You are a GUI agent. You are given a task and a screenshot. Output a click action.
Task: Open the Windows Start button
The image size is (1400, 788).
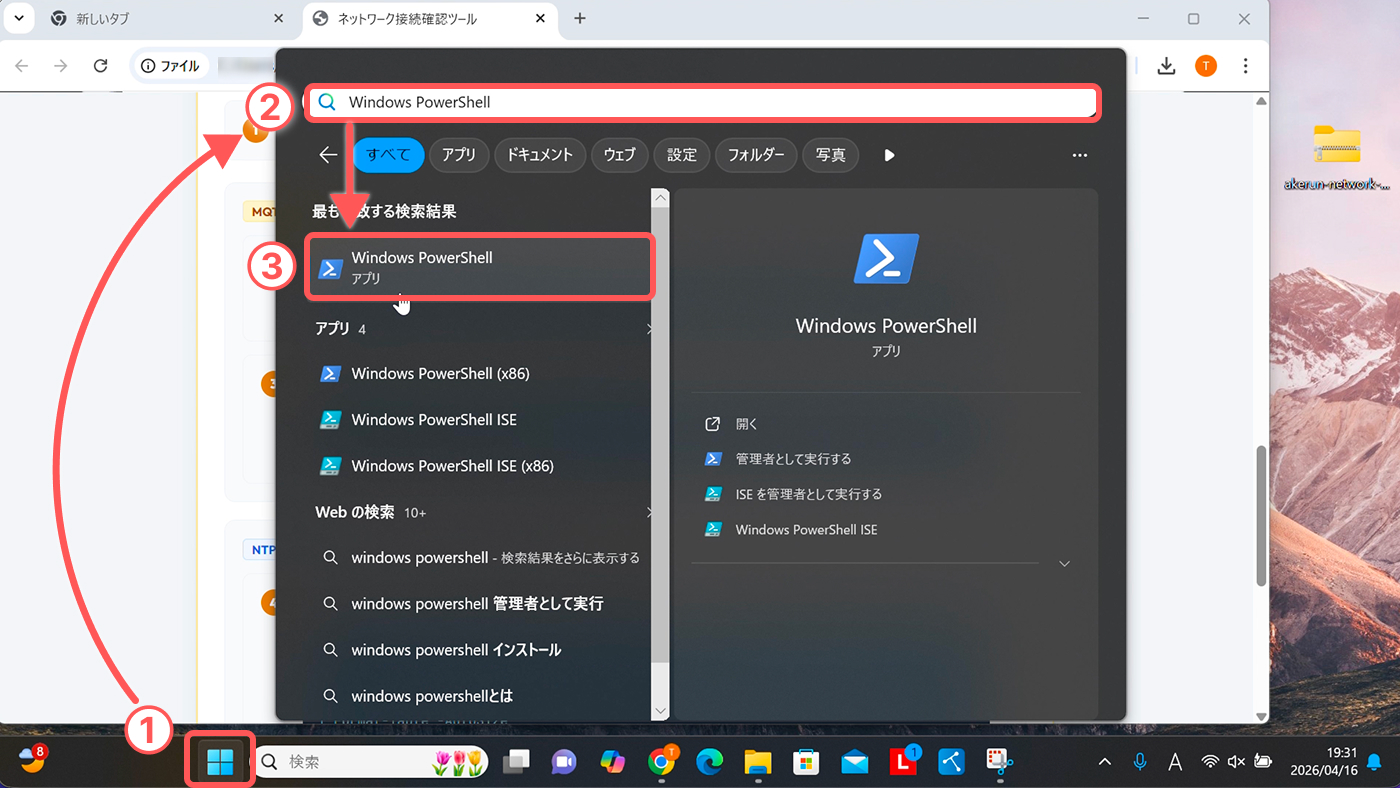220,762
